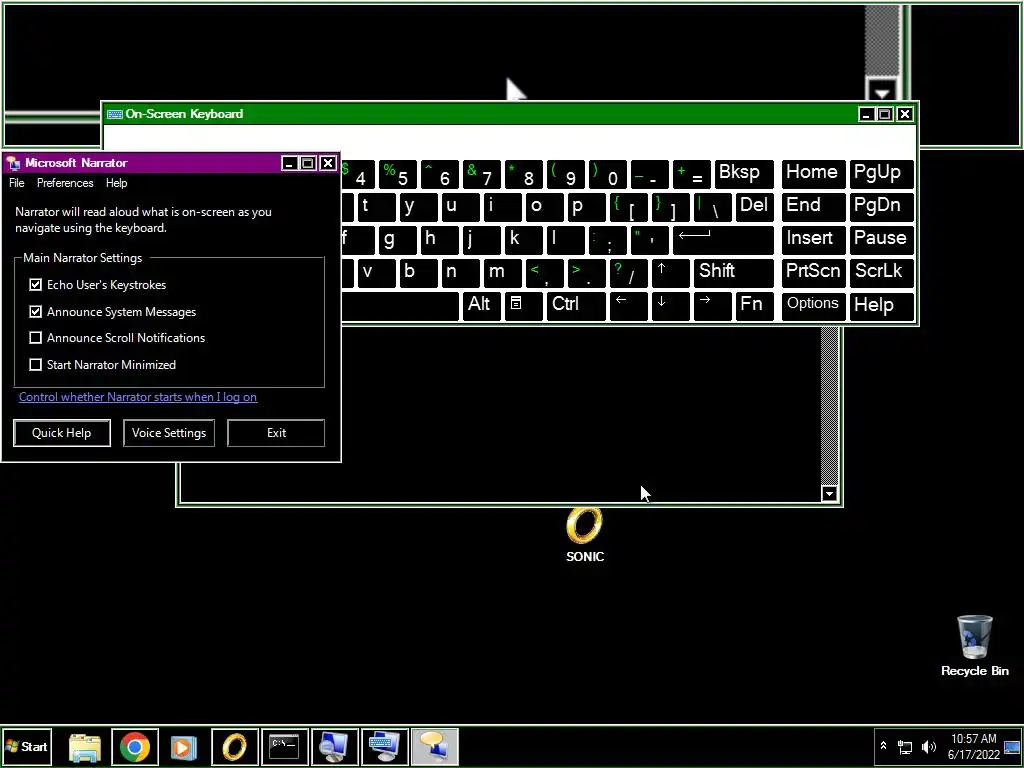Click the On-Screen Keyboard title bar icon
Screen dimensions: 1024x768
[x=115, y=114]
